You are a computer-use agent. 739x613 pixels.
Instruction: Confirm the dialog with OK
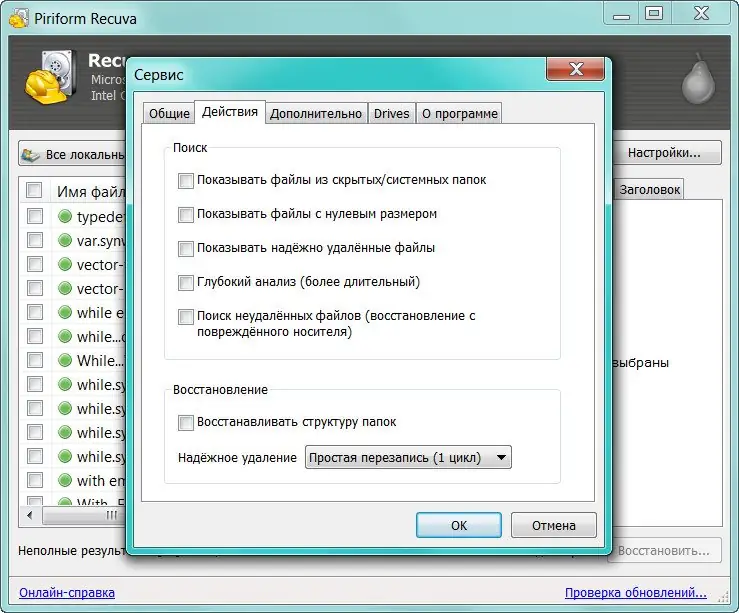pos(459,525)
